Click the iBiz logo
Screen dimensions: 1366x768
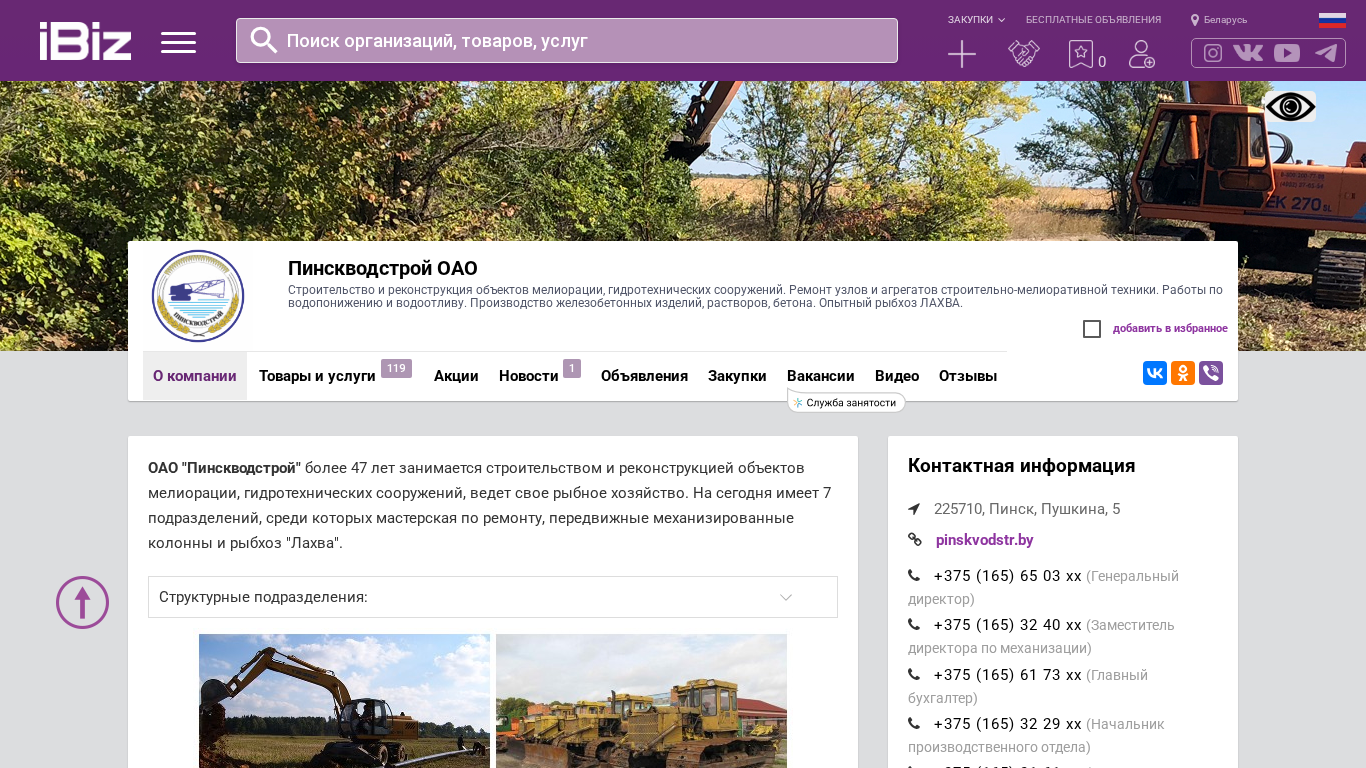[x=85, y=41]
